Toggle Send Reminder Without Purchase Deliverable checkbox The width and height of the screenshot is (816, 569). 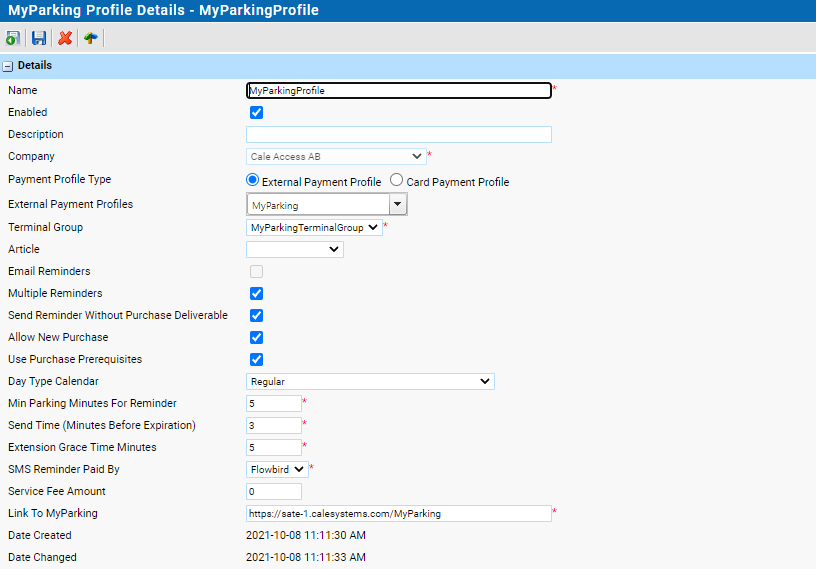[257, 315]
